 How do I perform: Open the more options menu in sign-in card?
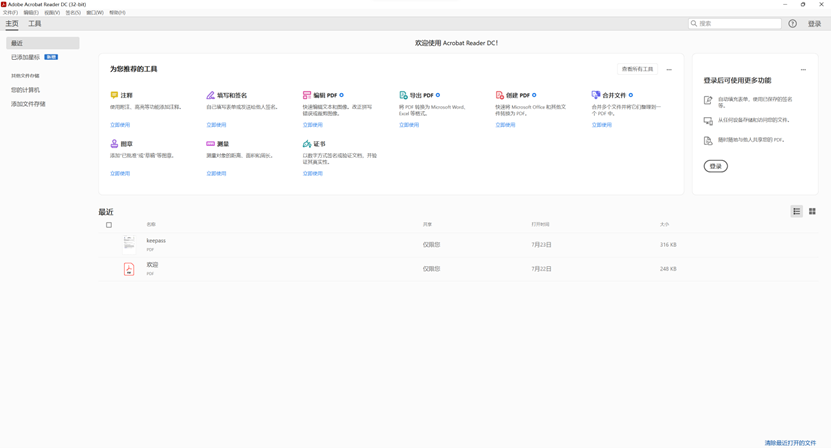pyautogui.click(x=803, y=70)
